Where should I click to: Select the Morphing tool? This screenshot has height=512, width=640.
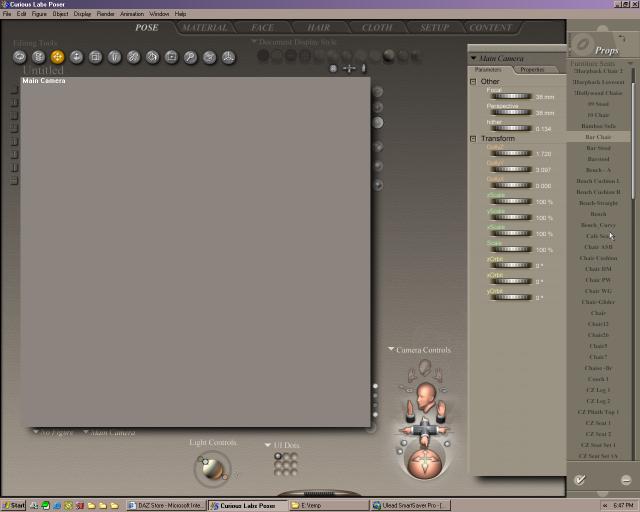pos(209,57)
